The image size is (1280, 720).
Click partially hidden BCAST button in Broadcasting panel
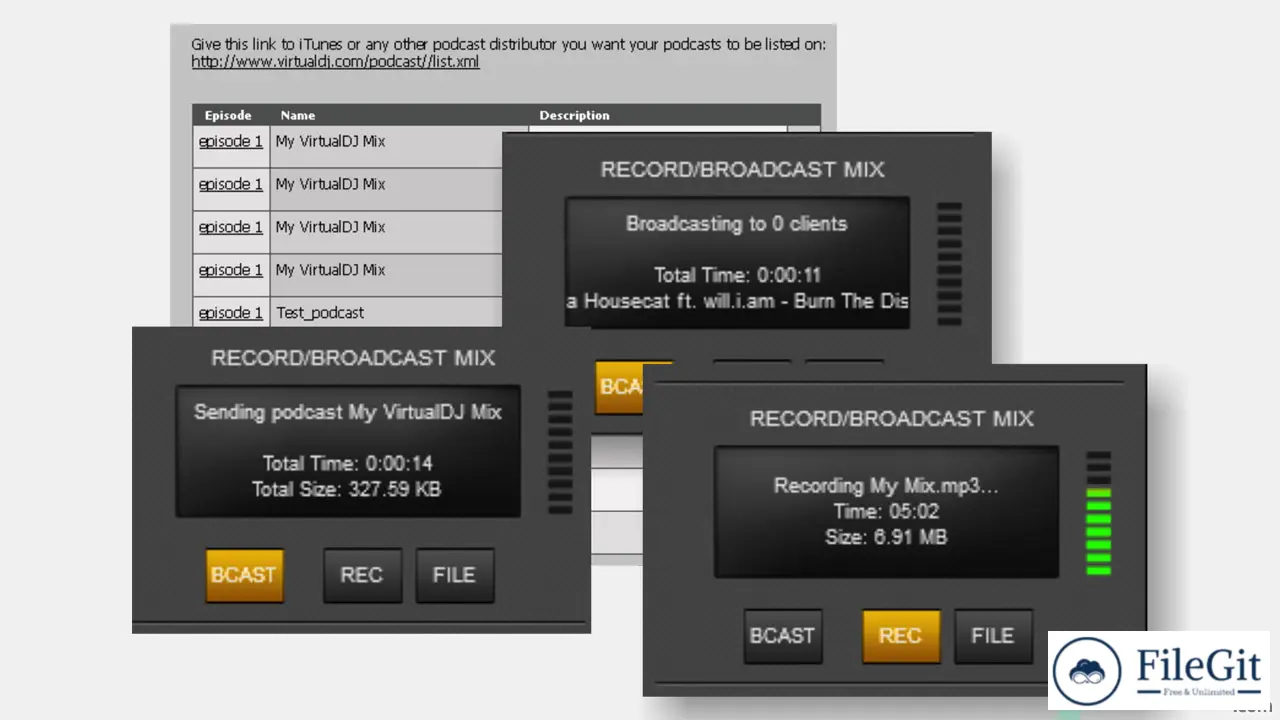click(x=619, y=386)
